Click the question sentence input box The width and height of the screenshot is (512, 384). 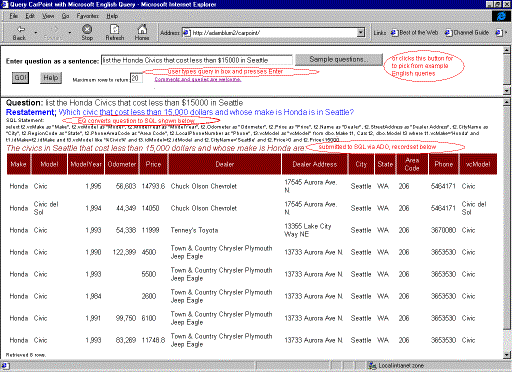pos(196,60)
